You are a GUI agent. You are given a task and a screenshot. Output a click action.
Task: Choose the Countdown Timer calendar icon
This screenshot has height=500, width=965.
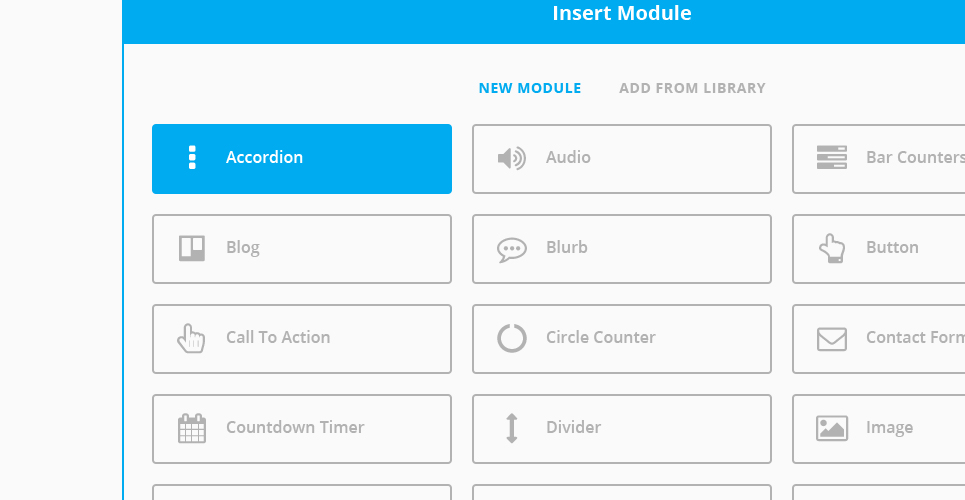(x=192, y=429)
